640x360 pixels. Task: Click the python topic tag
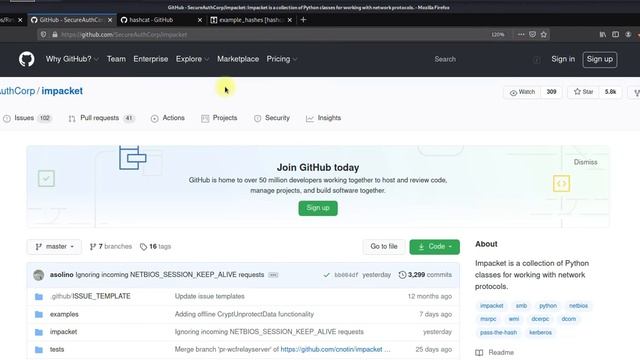(x=548, y=306)
